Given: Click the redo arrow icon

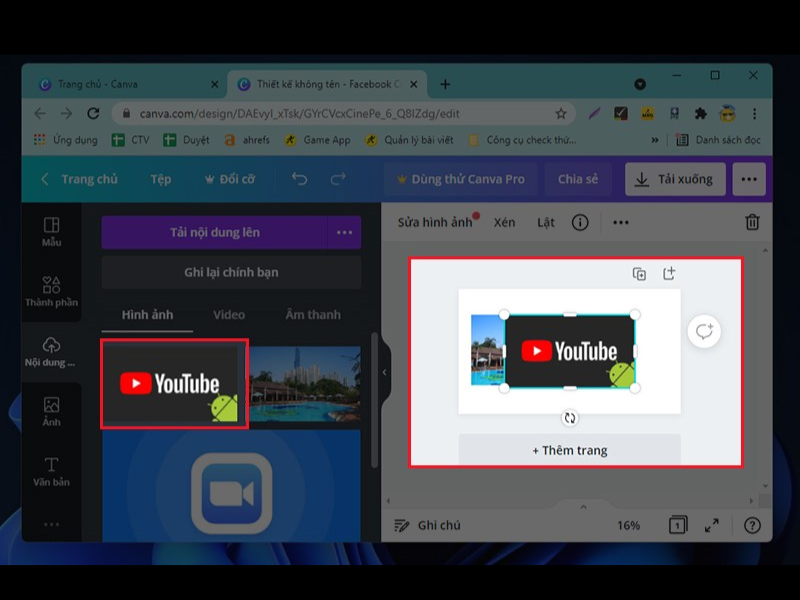Looking at the screenshot, I should [x=338, y=179].
